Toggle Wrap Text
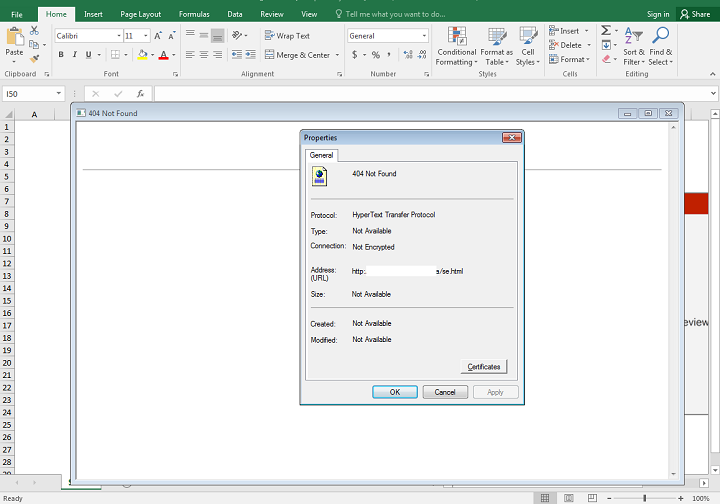 coord(287,36)
